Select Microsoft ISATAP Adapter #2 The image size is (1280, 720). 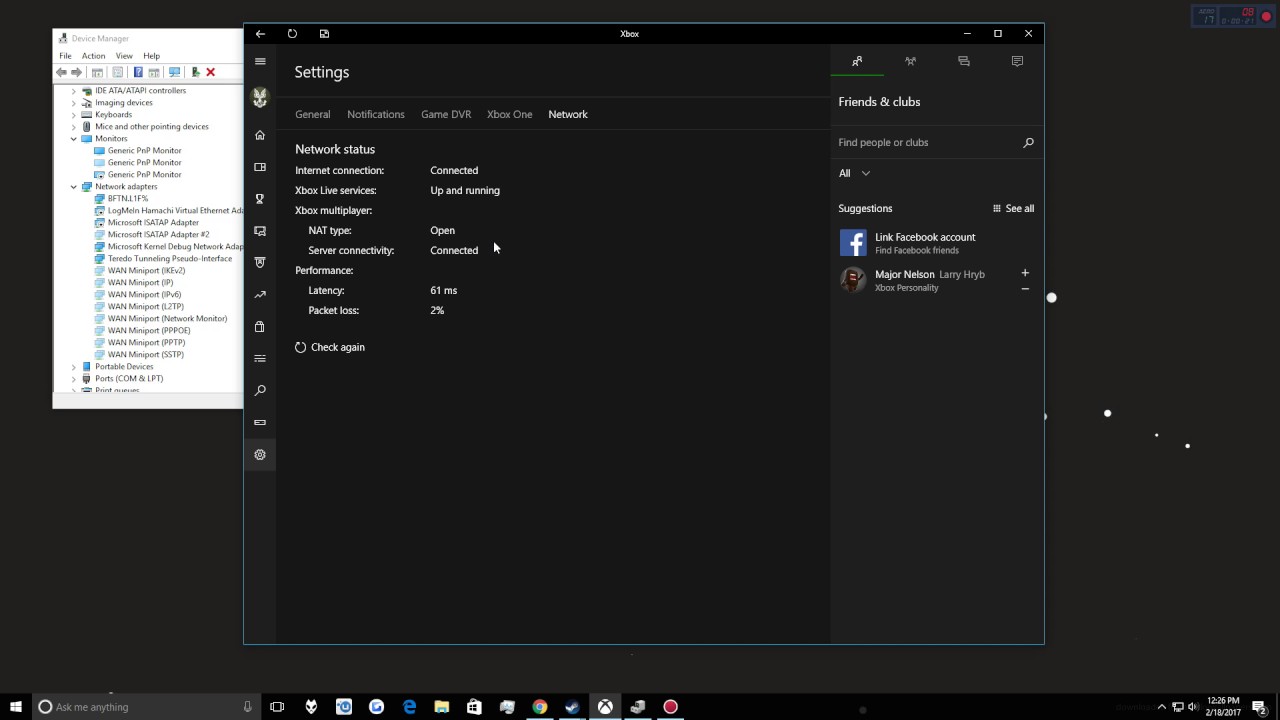(158, 235)
